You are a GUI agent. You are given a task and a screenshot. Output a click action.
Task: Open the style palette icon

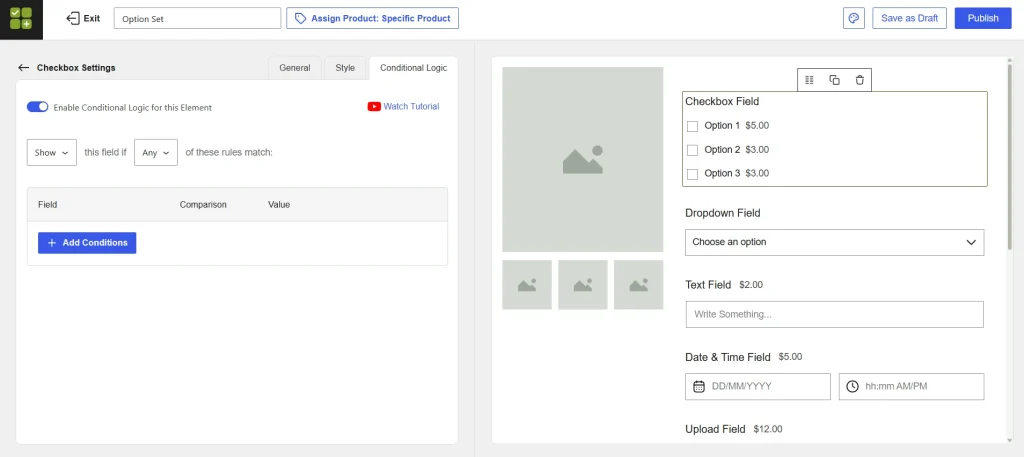pyautogui.click(x=854, y=18)
